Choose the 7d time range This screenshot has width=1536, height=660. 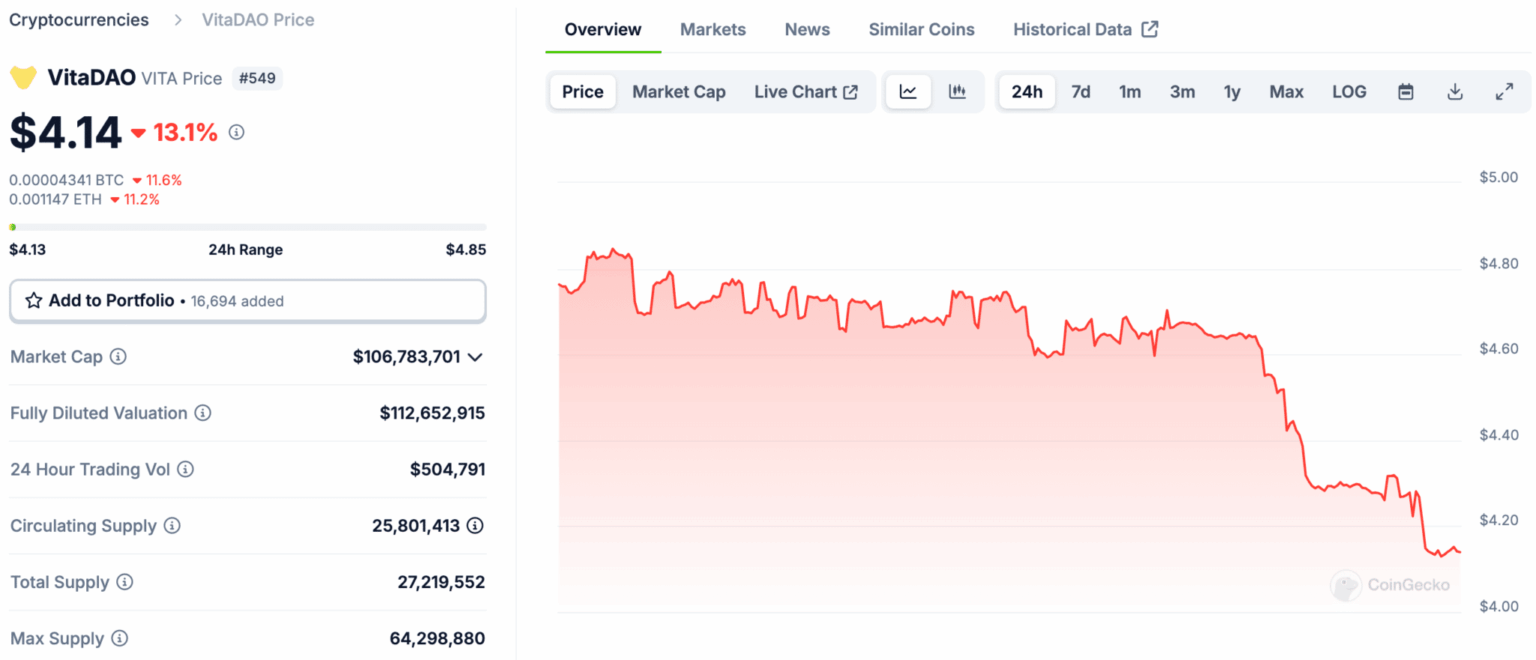click(1081, 92)
